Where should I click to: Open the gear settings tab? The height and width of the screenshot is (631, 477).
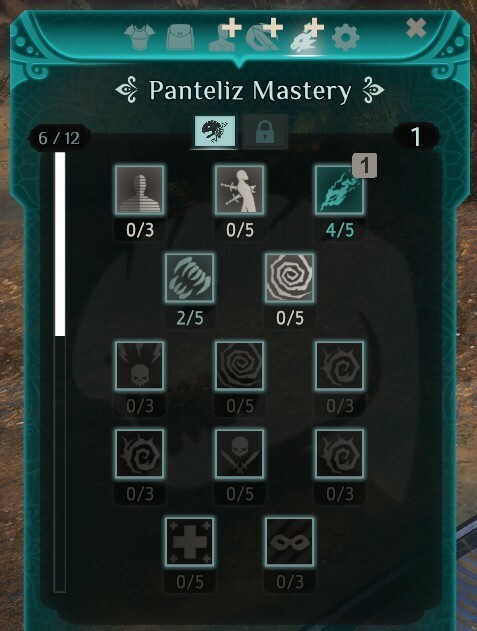(x=345, y=38)
